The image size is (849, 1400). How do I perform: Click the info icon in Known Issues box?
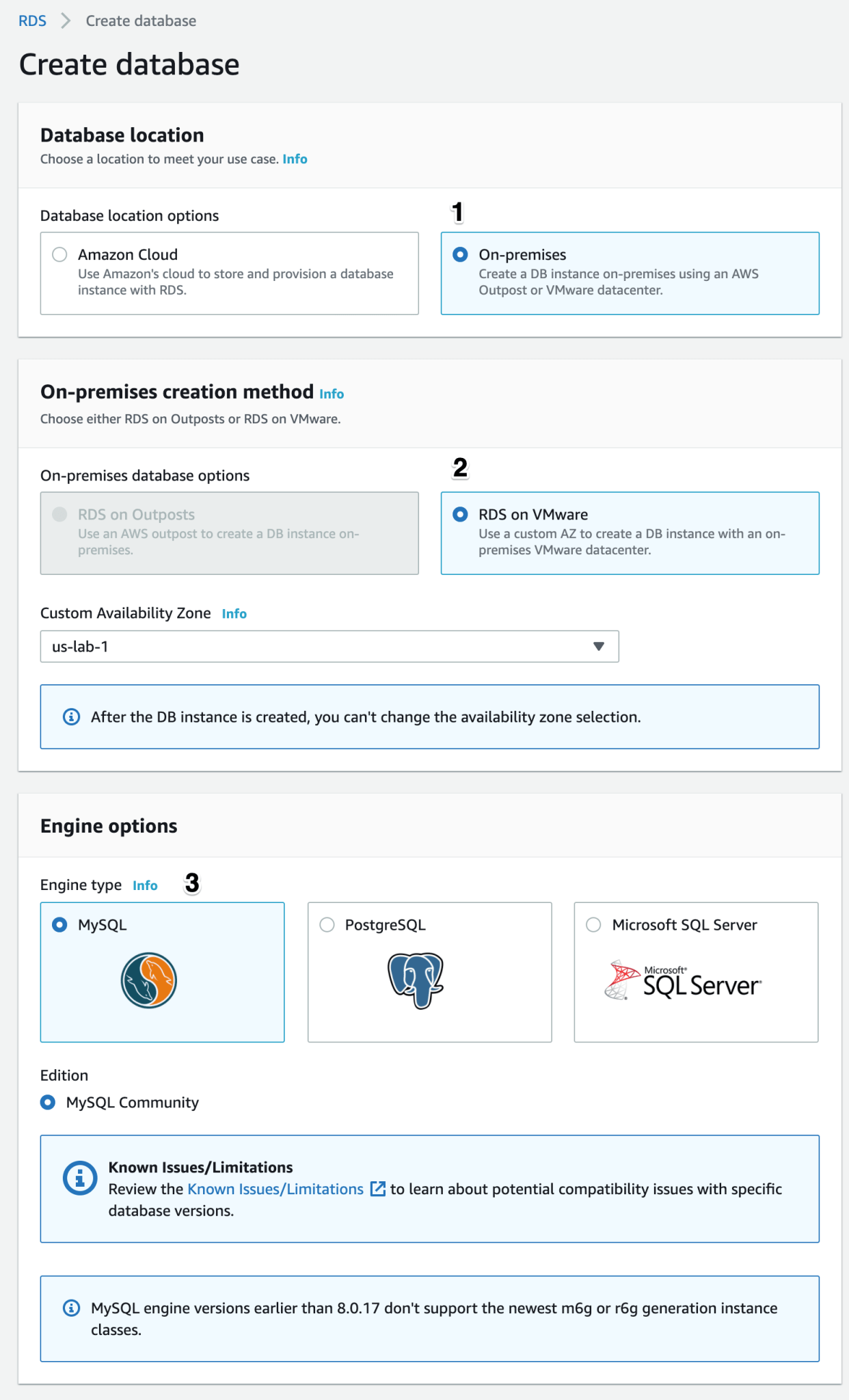pyautogui.click(x=80, y=1179)
